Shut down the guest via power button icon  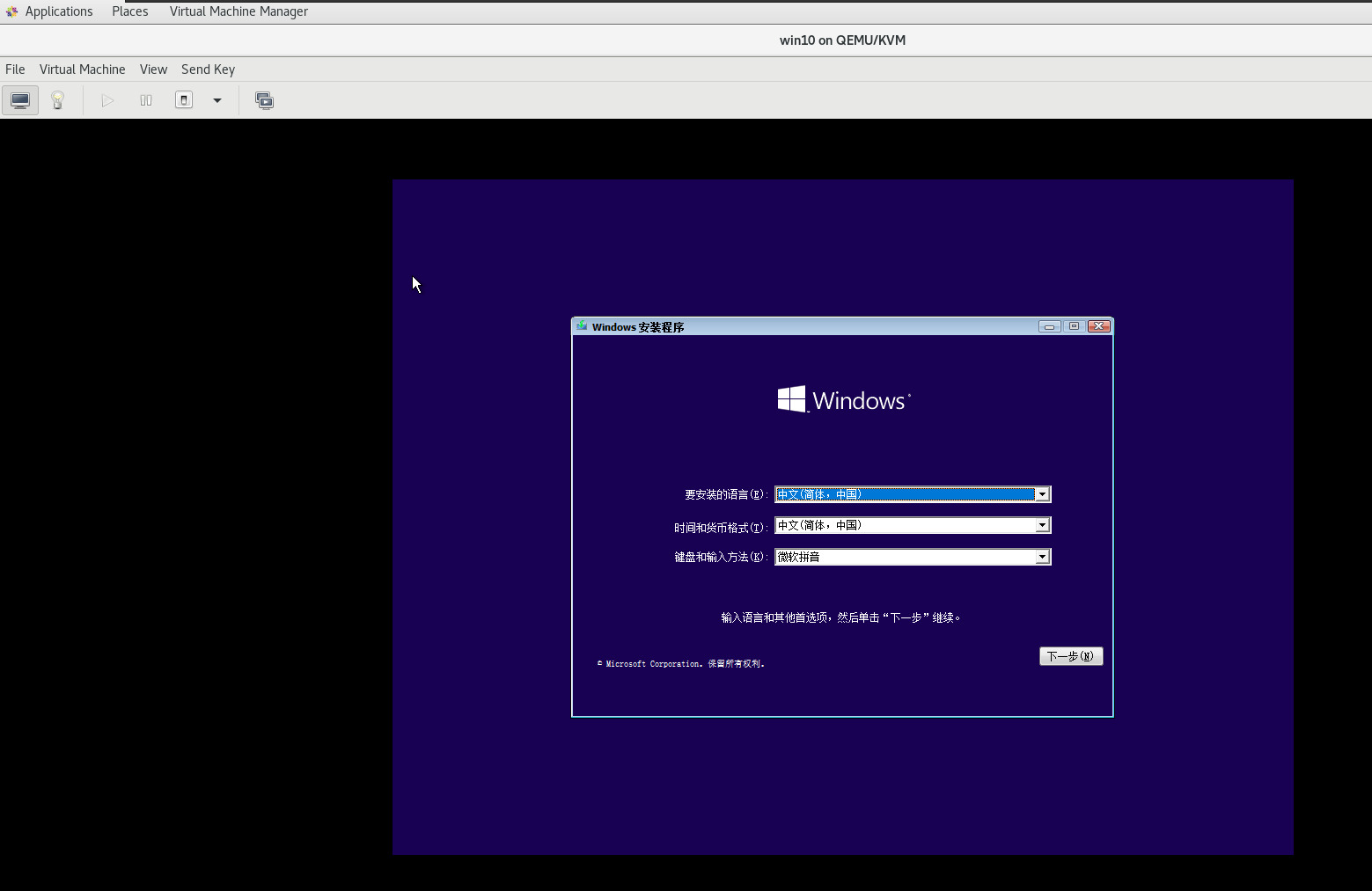click(183, 99)
